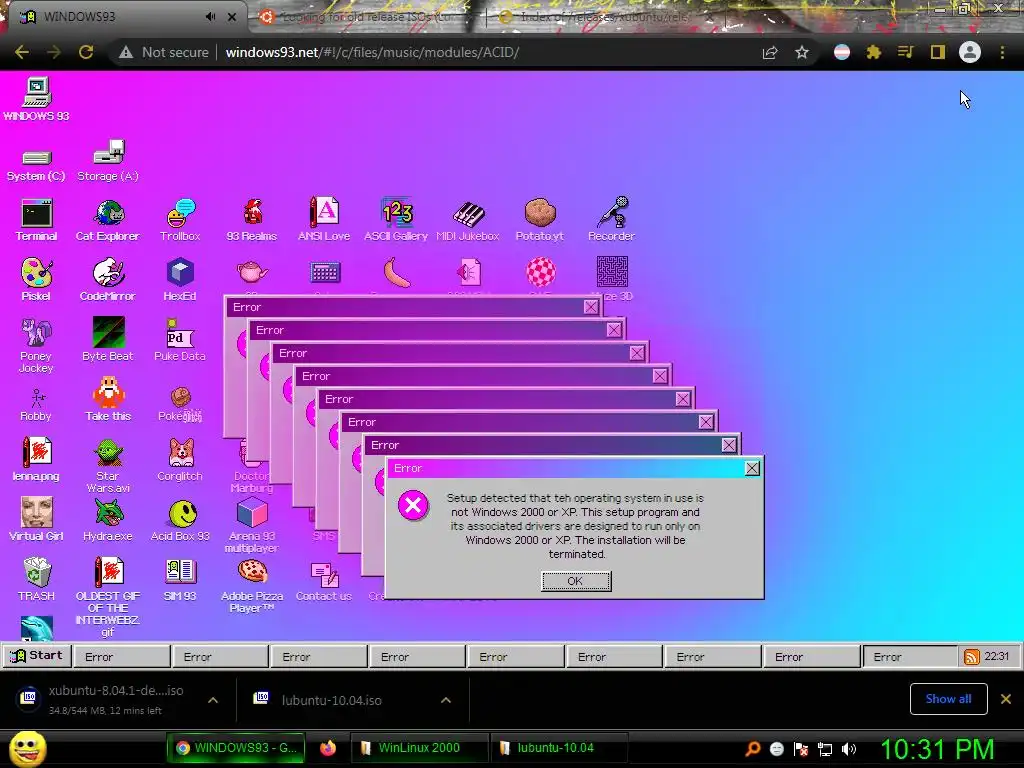The height and width of the screenshot is (768, 1024).
Task: Open ANSI Love icon
Action: pyautogui.click(x=324, y=220)
